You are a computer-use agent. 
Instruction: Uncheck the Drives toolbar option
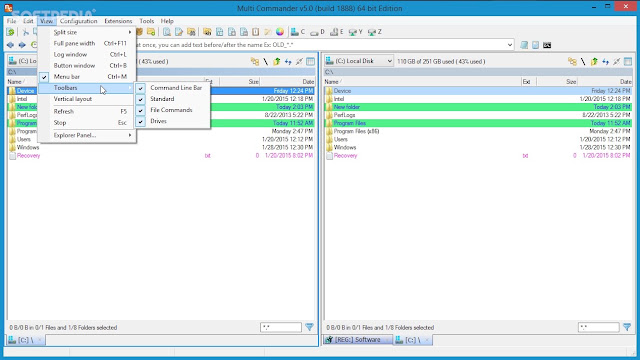pos(172,121)
